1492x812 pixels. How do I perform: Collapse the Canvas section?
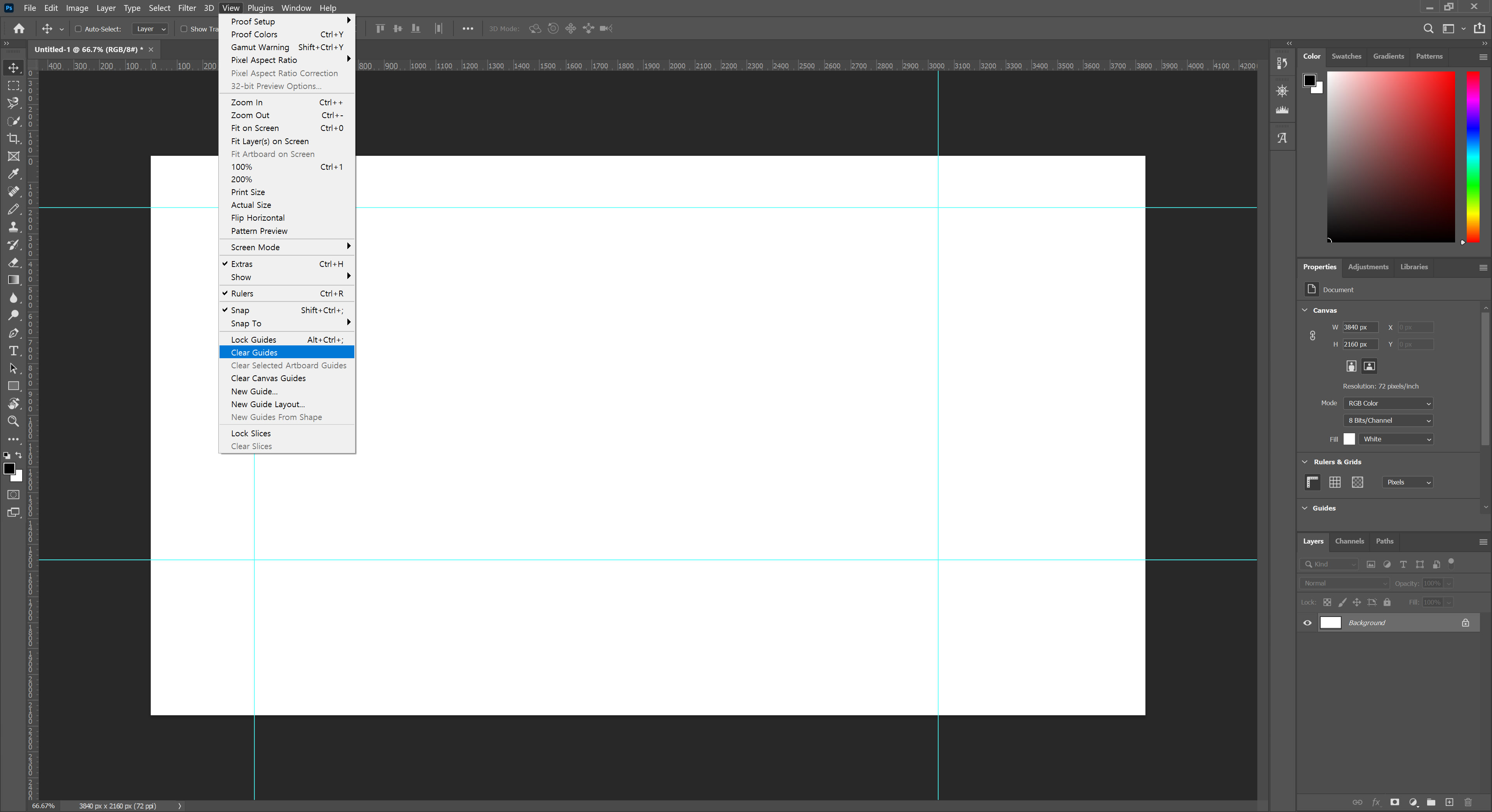click(1305, 310)
